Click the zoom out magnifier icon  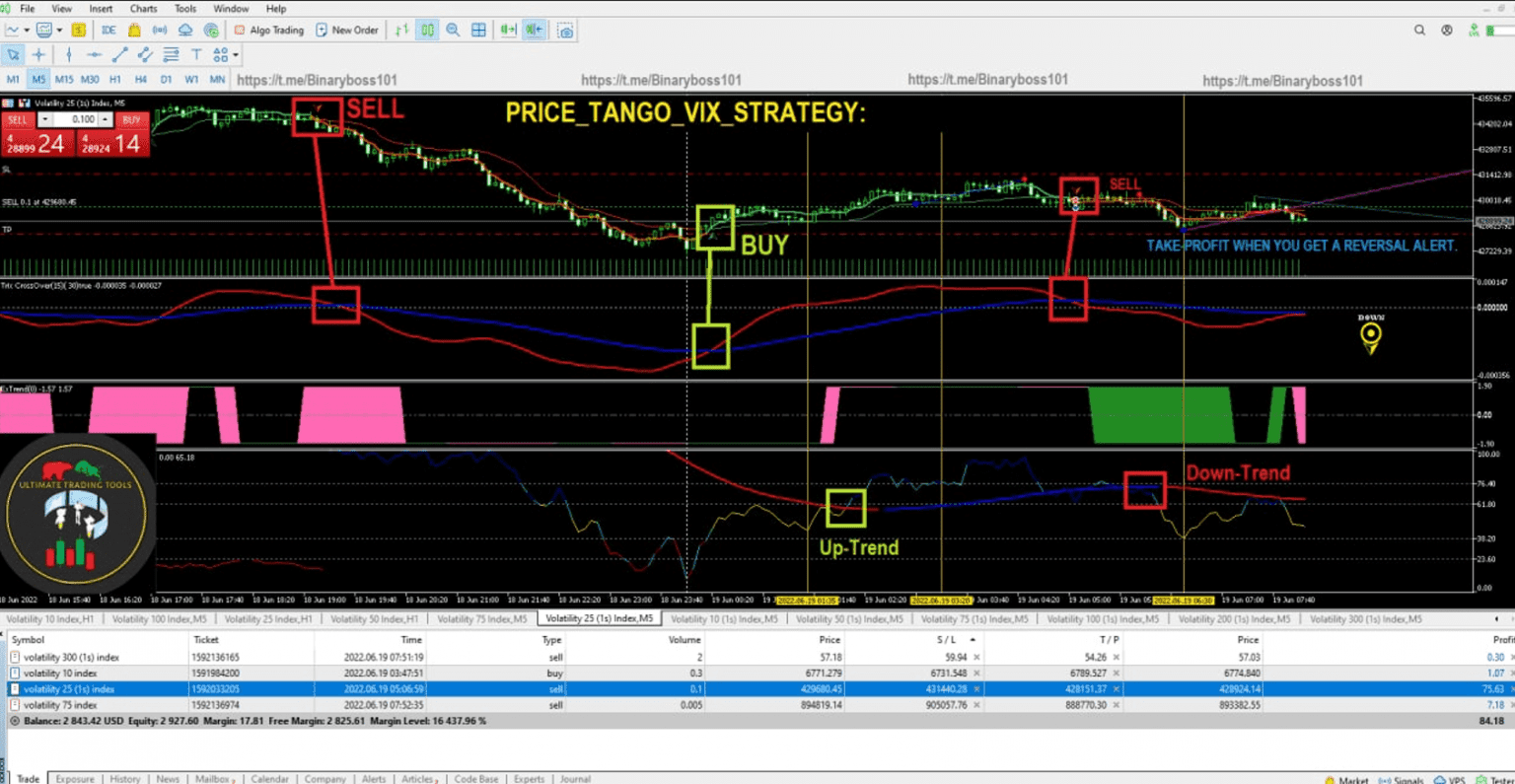point(454,31)
